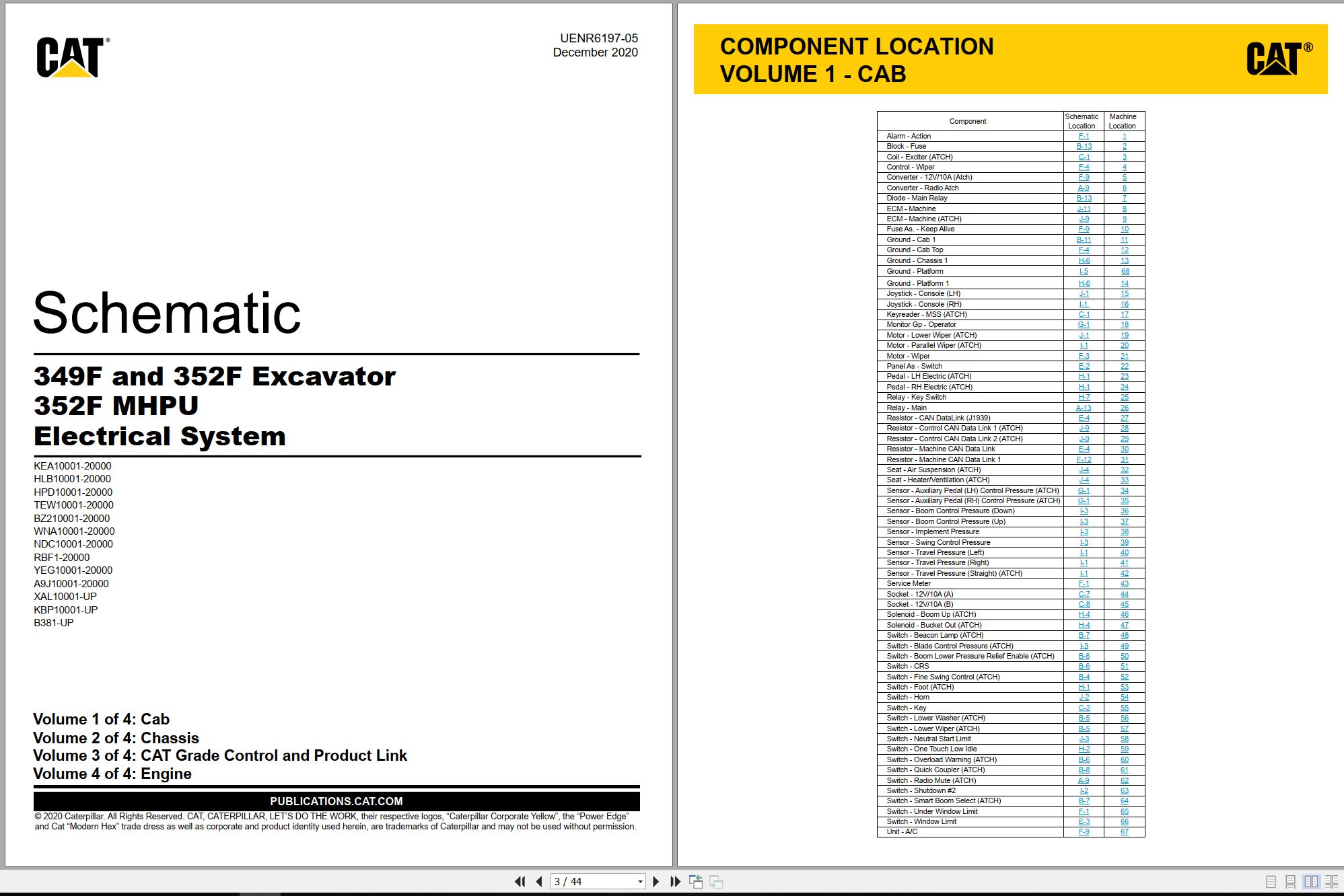Go to the first page
Screen dimensions: 1344x896
pyautogui.click(x=520, y=881)
